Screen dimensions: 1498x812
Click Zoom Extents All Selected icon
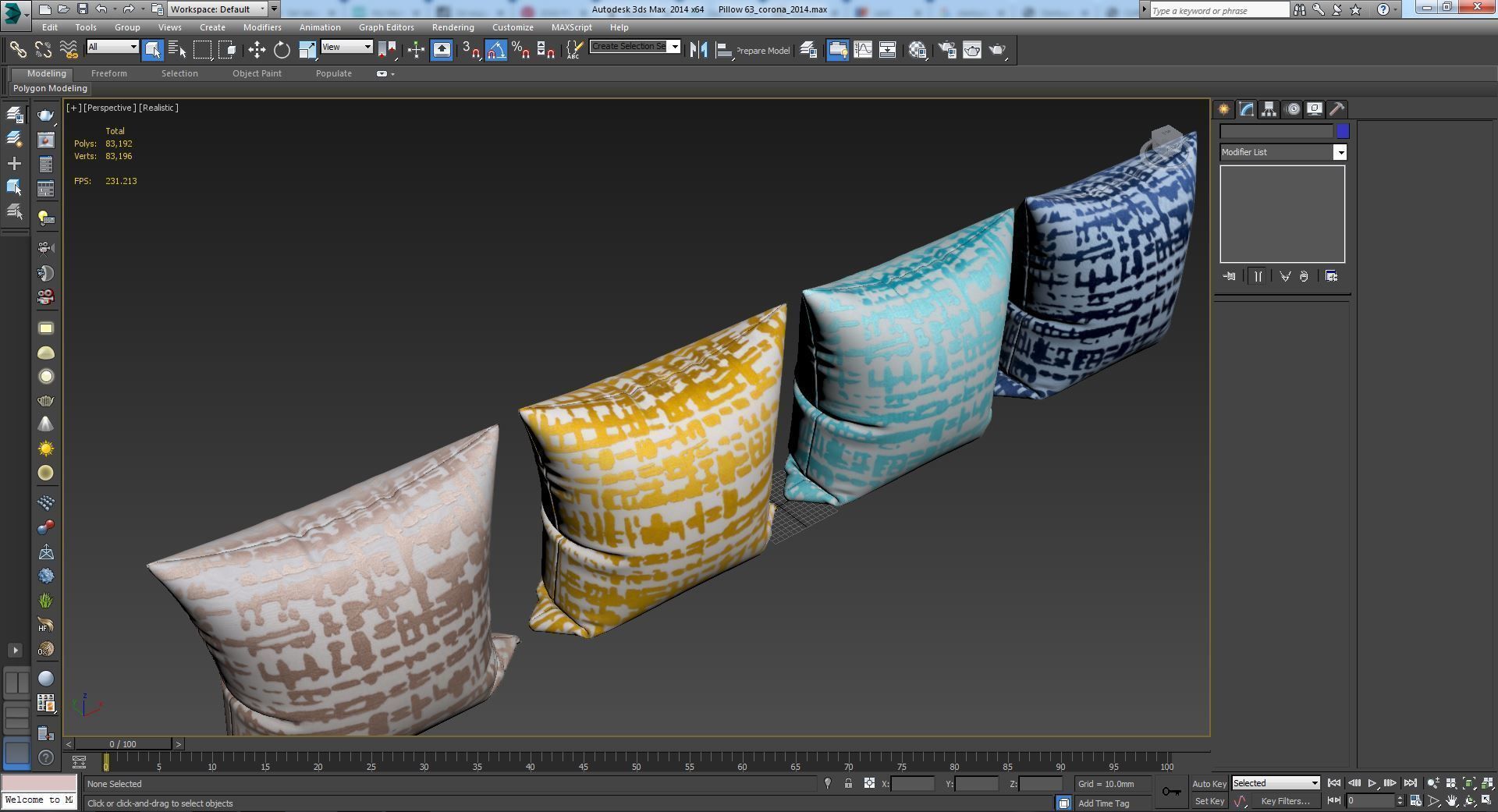(1486, 783)
